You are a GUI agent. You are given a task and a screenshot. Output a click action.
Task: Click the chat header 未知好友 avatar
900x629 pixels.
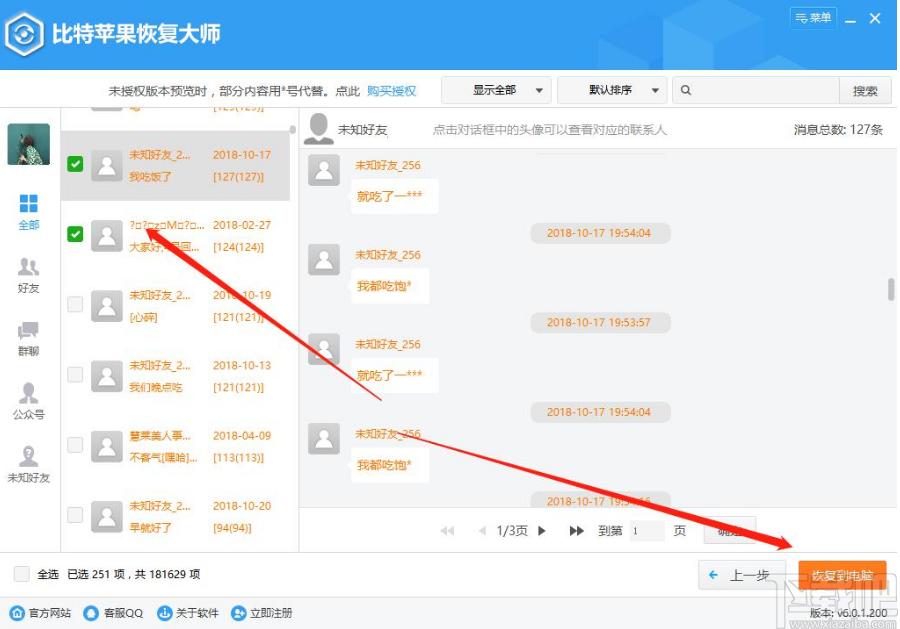pos(319,129)
